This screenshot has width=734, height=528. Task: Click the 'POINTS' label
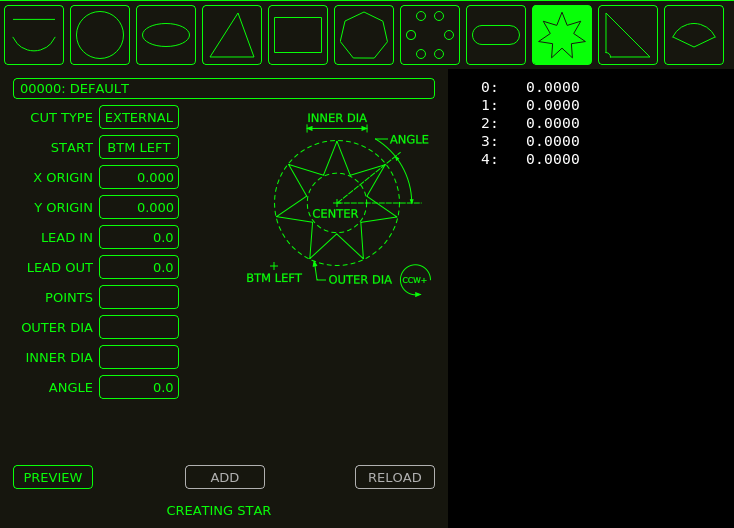(69, 297)
